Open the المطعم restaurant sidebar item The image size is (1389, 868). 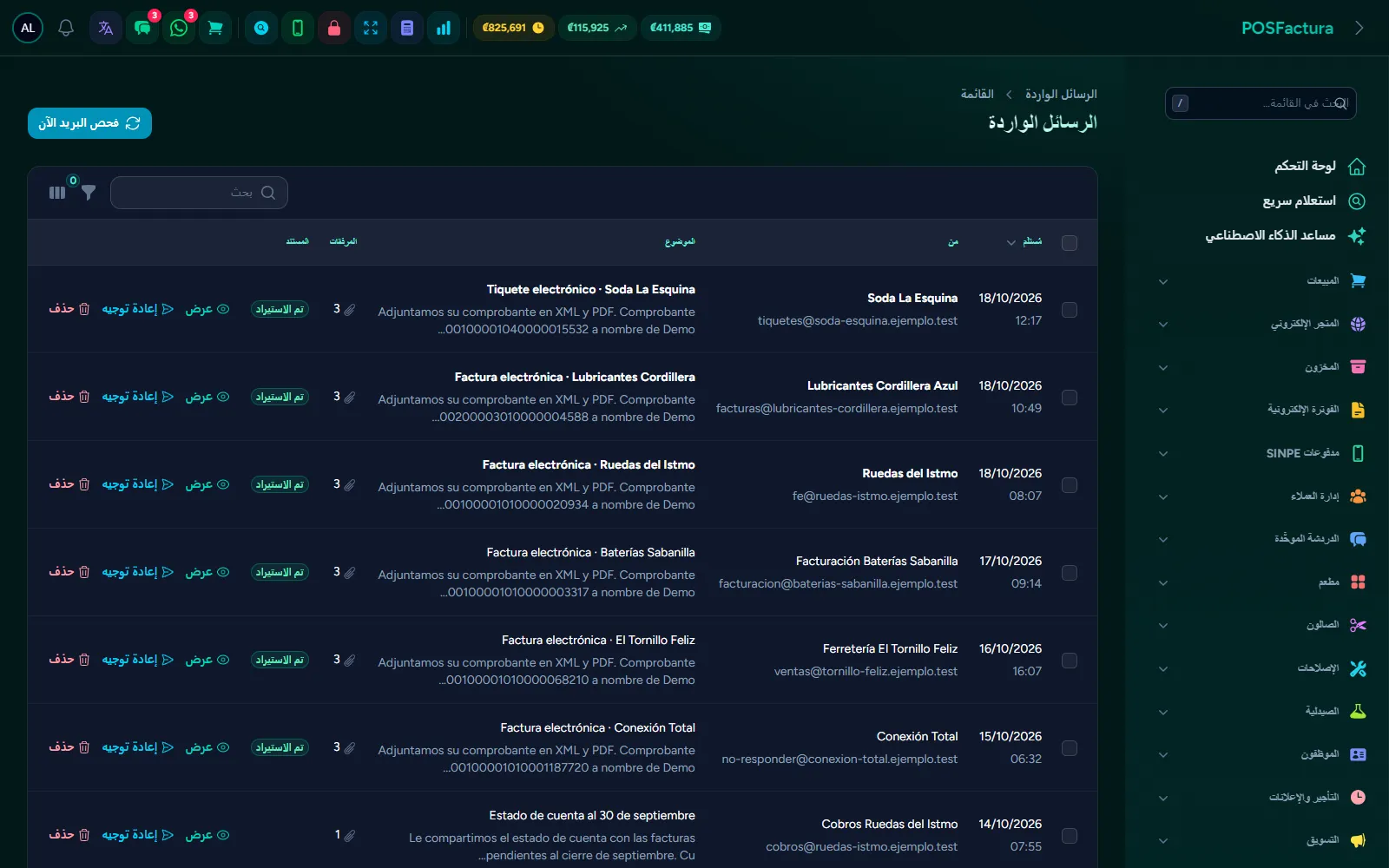[x=1264, y=582]
